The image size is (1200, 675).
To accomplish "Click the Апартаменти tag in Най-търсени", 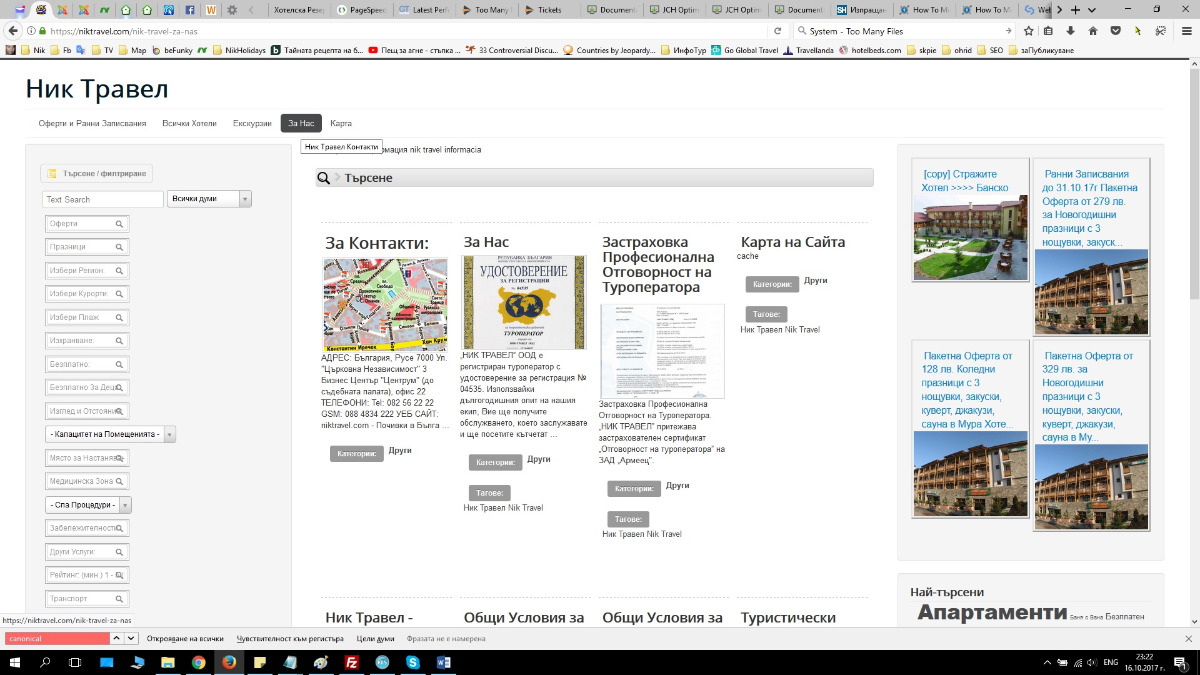I will (992, 612).
